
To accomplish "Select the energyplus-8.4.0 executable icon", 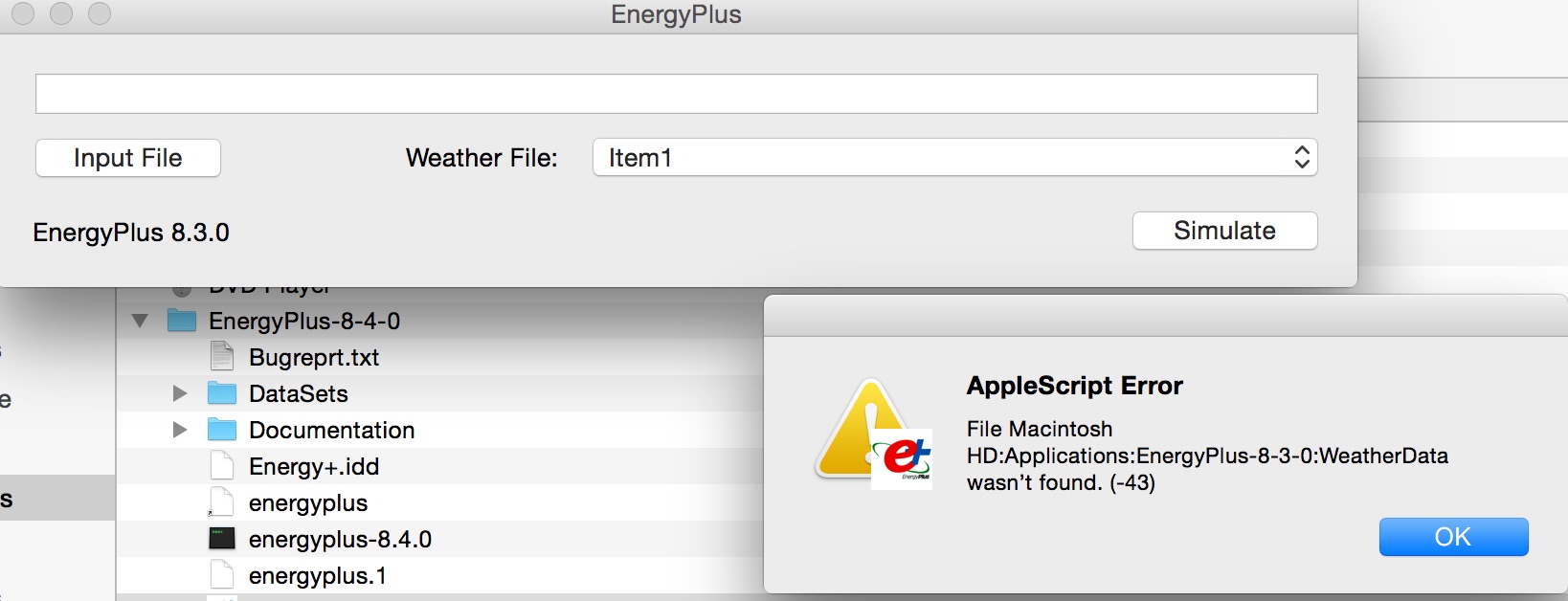I will coord(222,539).
